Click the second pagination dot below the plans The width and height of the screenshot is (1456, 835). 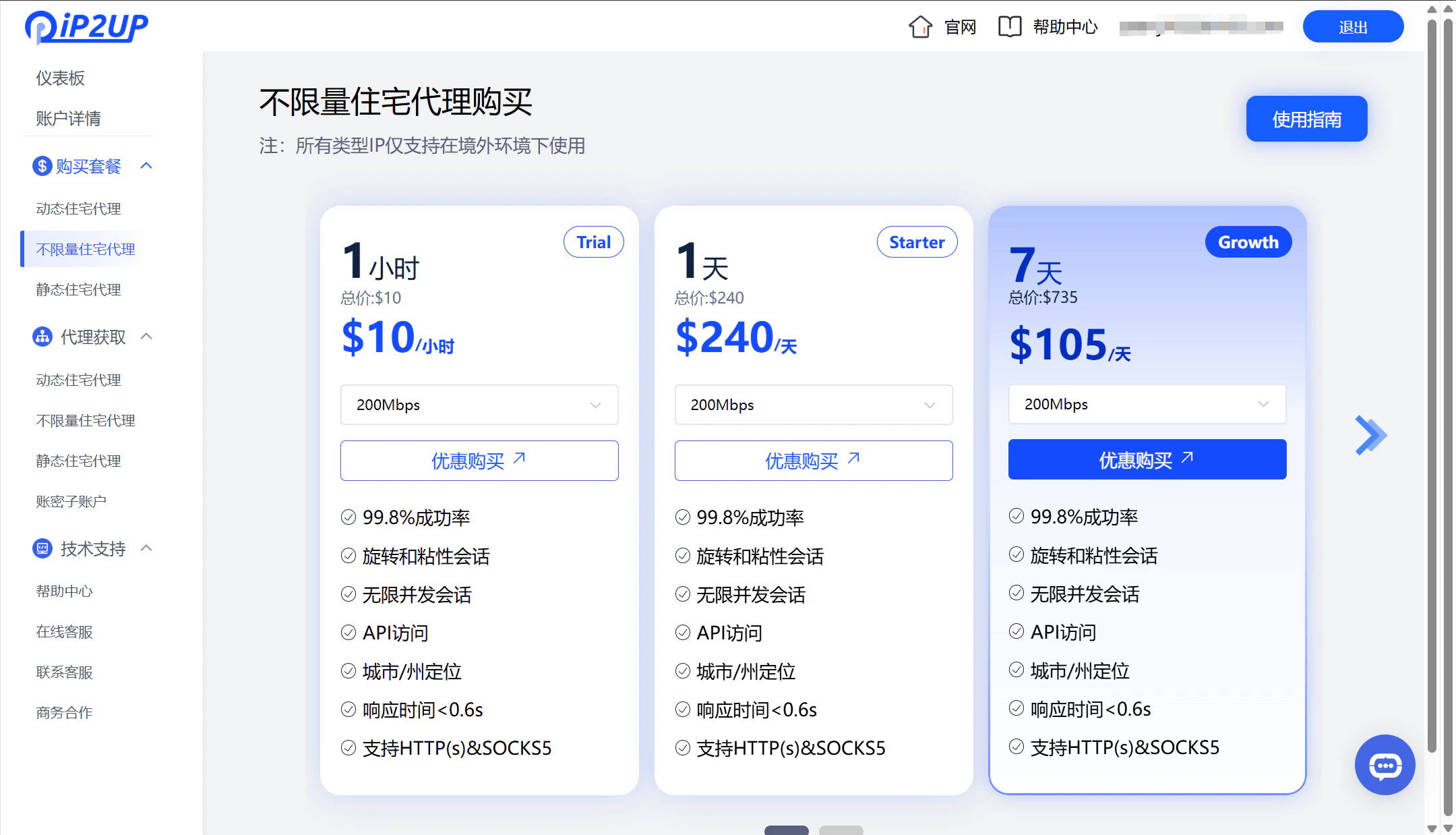pyautogui.click(x=841, y=831)
